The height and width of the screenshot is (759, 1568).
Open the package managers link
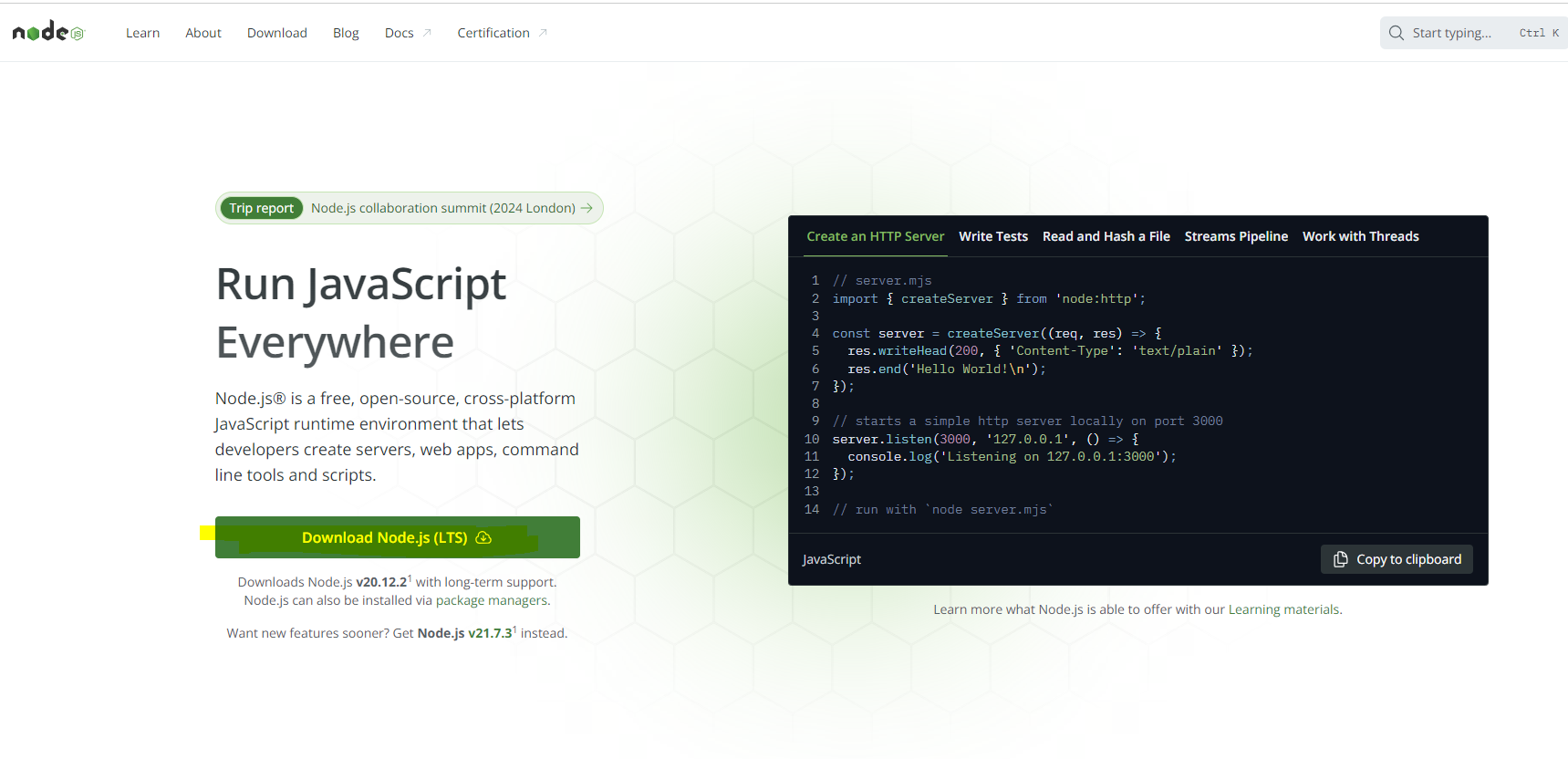[492, 600]
